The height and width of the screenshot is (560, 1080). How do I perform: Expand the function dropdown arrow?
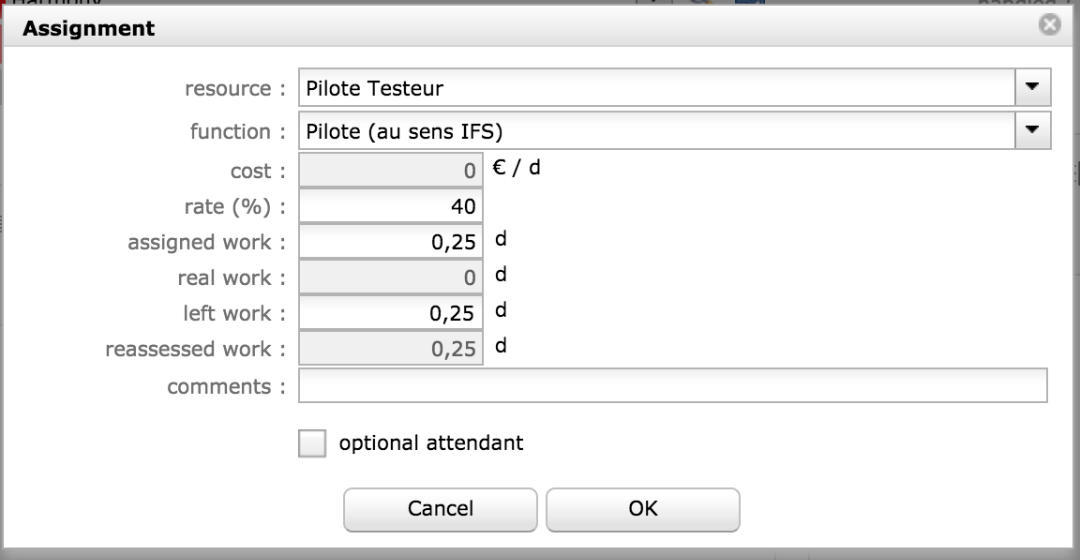point(1032,130)
